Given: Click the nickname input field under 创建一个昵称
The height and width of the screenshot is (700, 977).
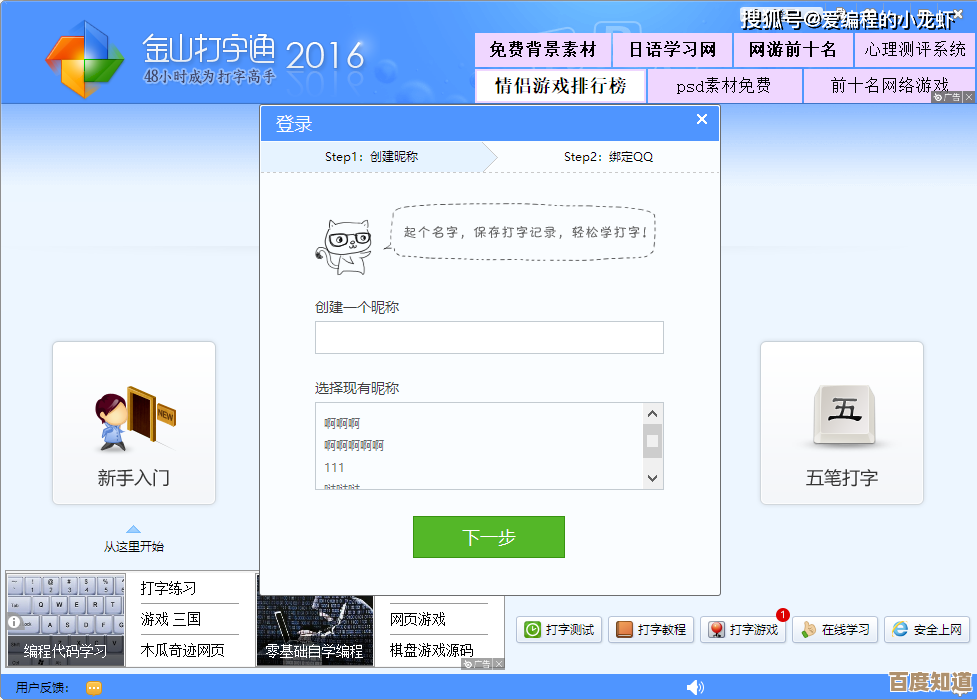Looking at the screenshot, I should click(x=489, y=337).
